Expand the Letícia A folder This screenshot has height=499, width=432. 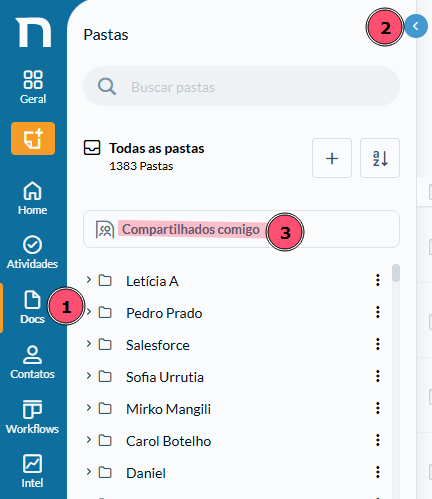tap(89, 280)
